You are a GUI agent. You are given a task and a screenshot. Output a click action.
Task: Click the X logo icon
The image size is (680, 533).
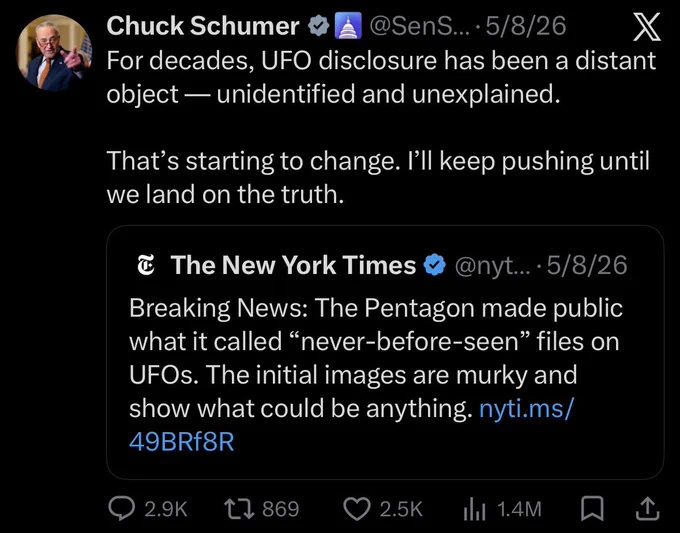pyautogui.click(x=647, y=27)
